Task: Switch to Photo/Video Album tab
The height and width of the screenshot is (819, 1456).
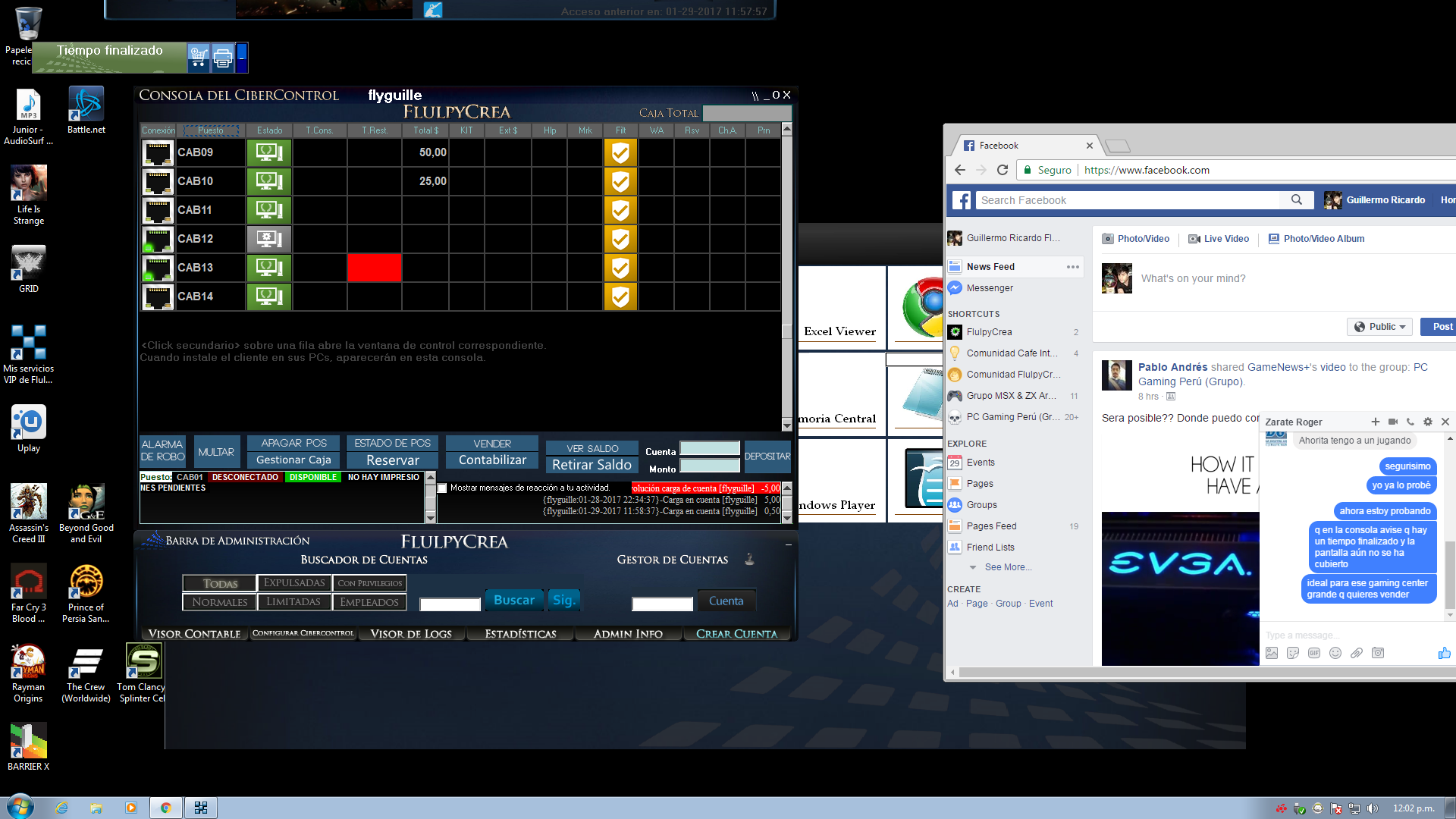Action: (x=1316, y=239)
